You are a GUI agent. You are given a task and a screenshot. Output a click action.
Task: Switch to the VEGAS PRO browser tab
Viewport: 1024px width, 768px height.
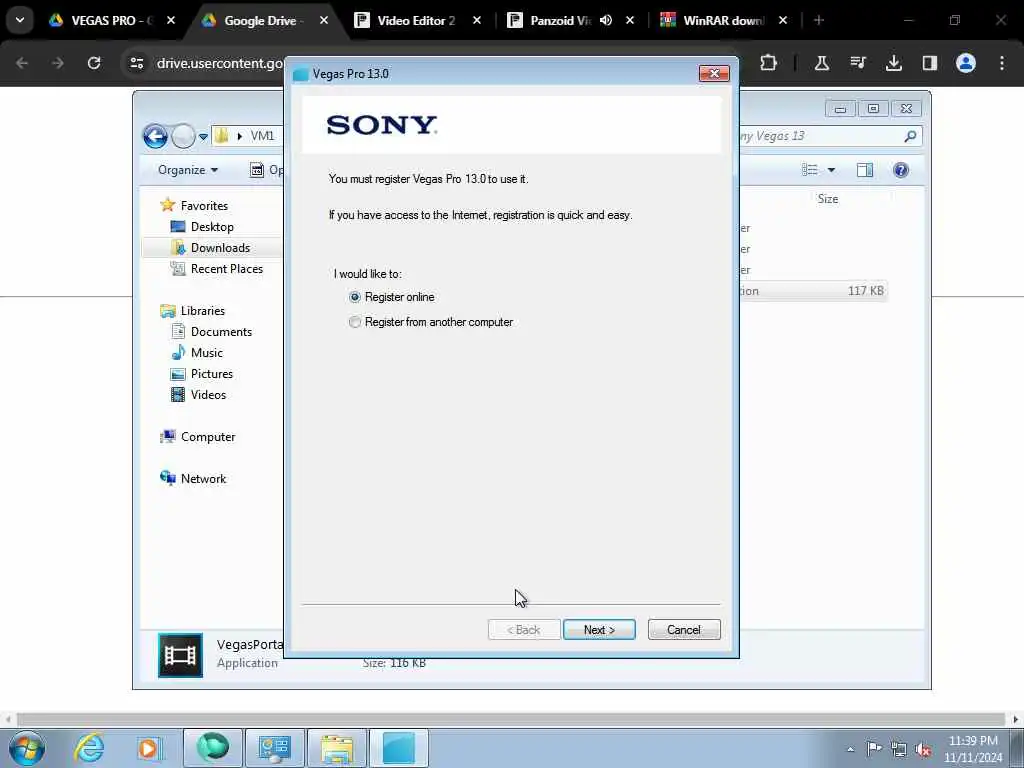pos(112,20)
